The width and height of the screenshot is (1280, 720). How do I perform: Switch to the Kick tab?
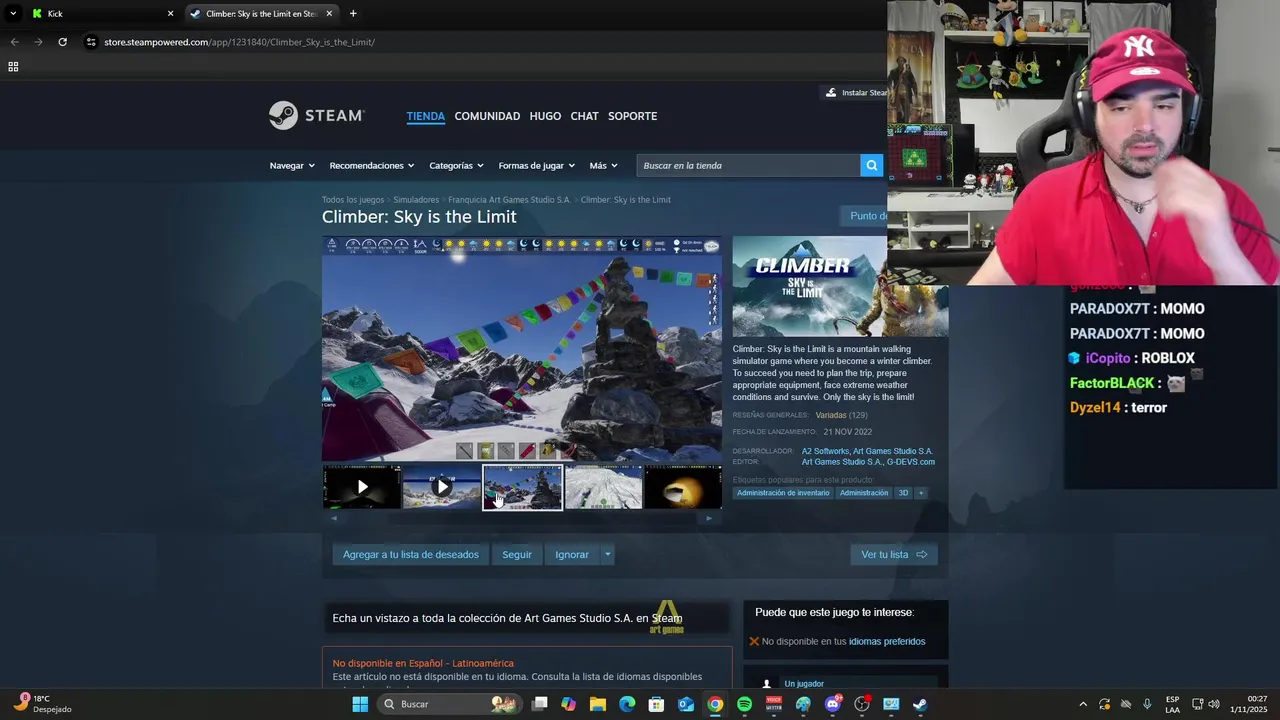100,14
